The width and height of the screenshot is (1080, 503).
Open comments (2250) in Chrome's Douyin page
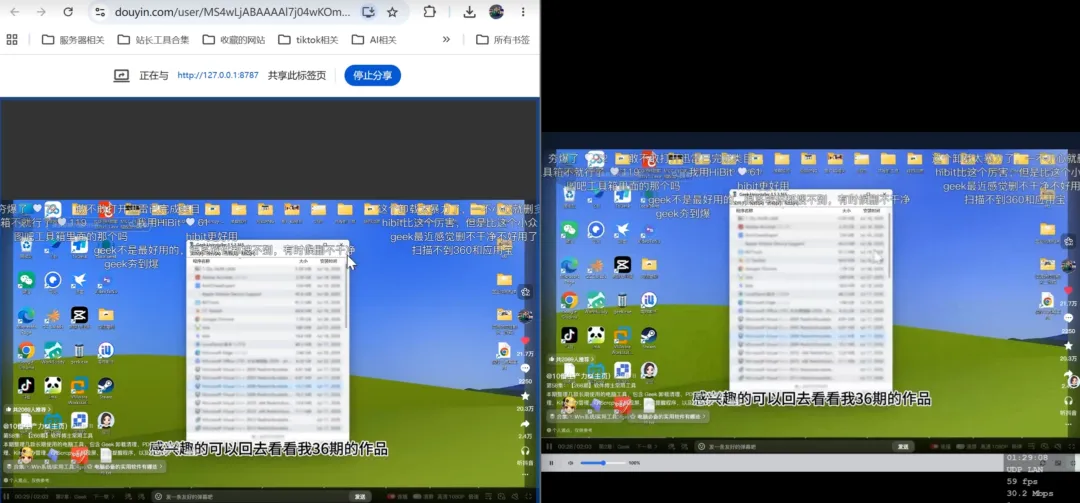click(x=525, y=367)
